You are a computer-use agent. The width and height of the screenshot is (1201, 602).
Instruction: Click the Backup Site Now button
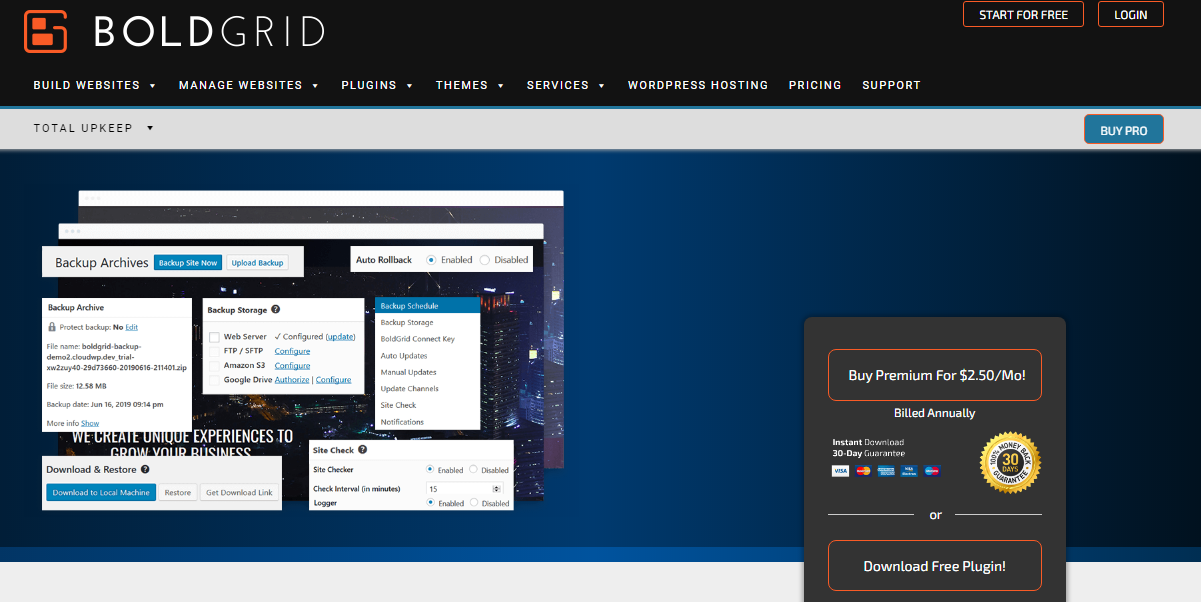188,262
